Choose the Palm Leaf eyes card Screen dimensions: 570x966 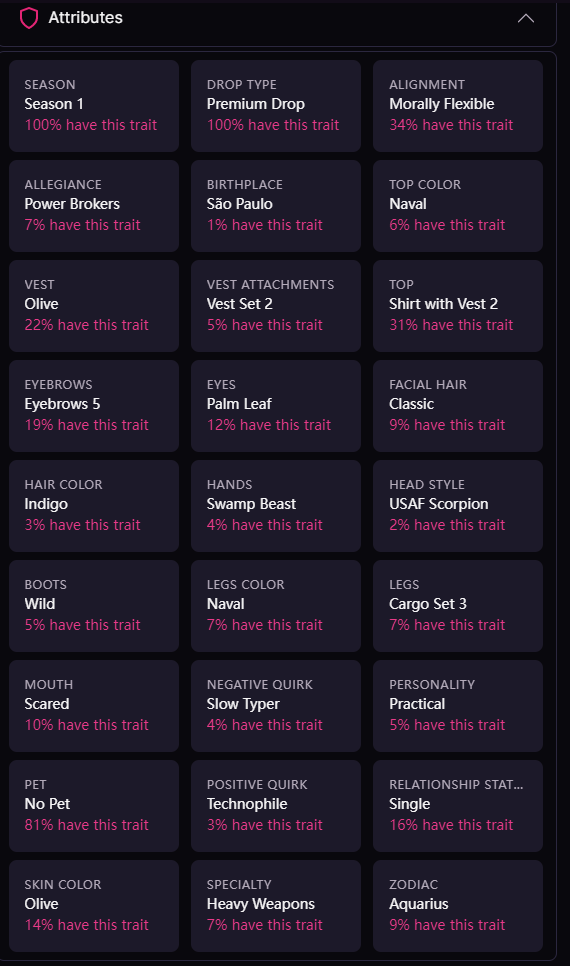tap(276, 406)
